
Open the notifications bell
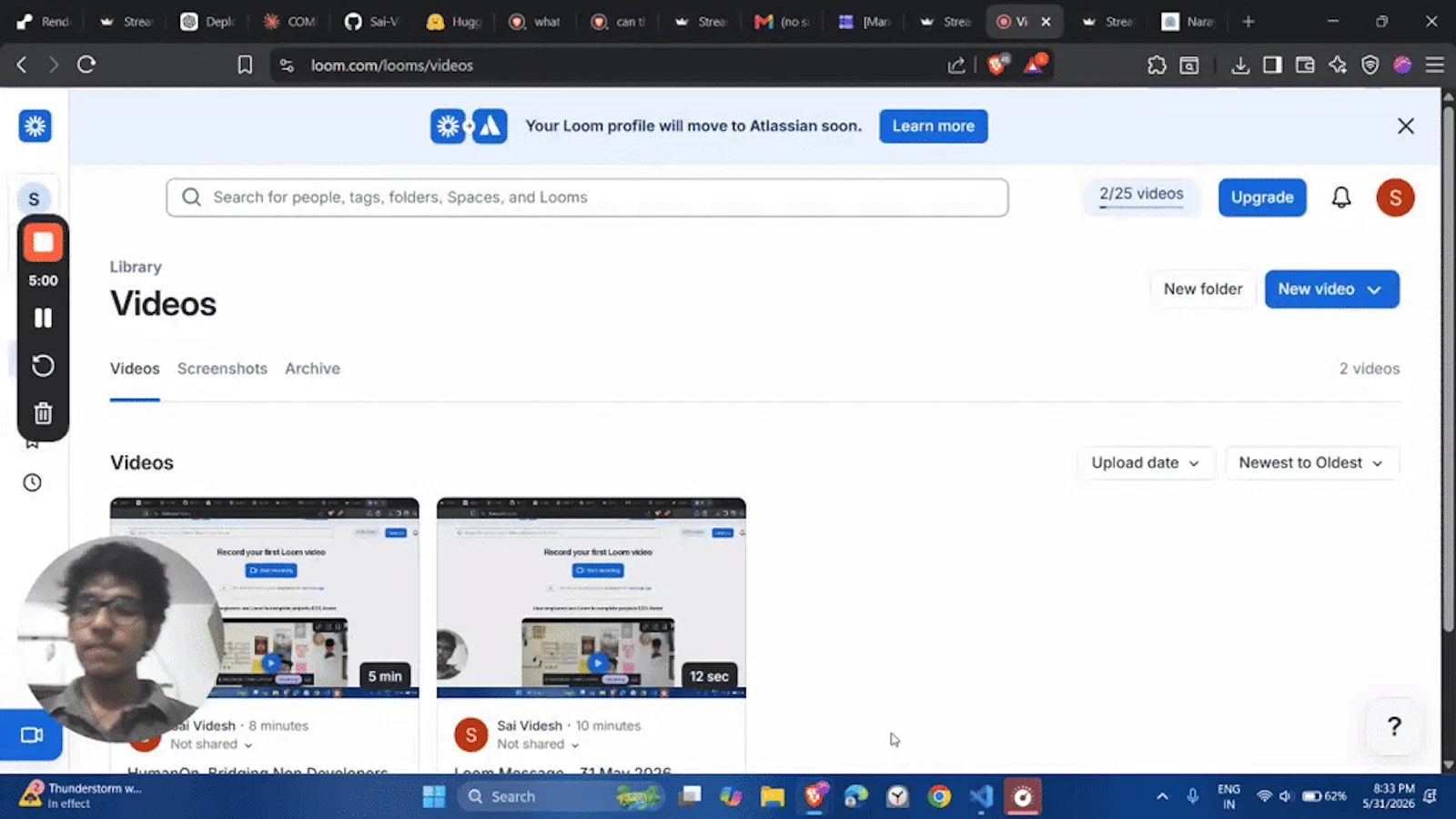1341,197
